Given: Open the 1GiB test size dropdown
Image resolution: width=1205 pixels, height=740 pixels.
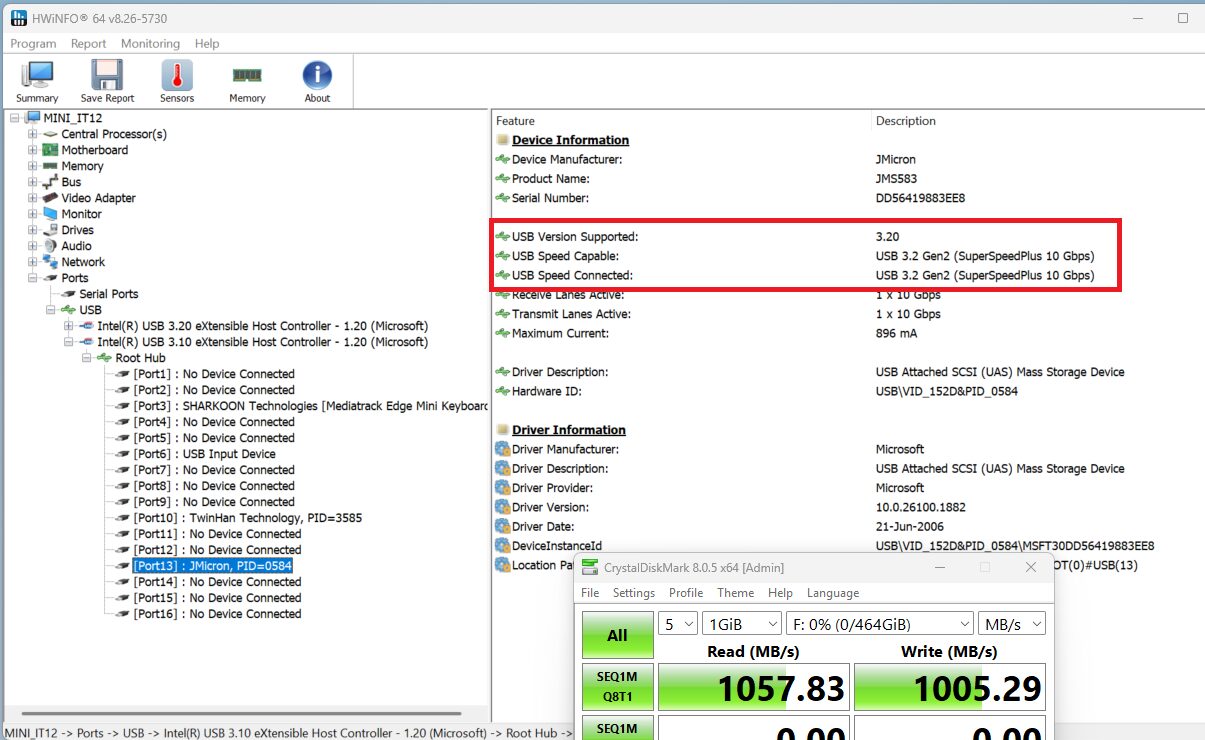Looking at the screenshot, I should click(x=742, y=623).
